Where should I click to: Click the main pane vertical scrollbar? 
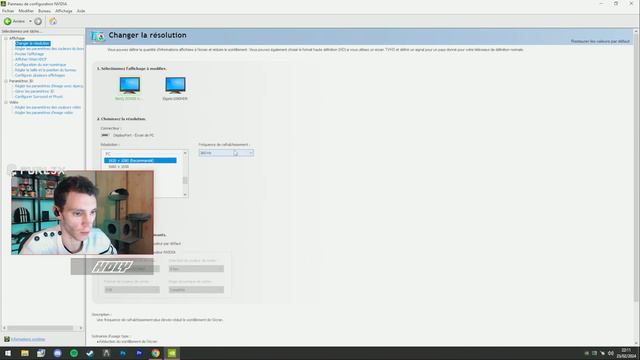[636, 167]
